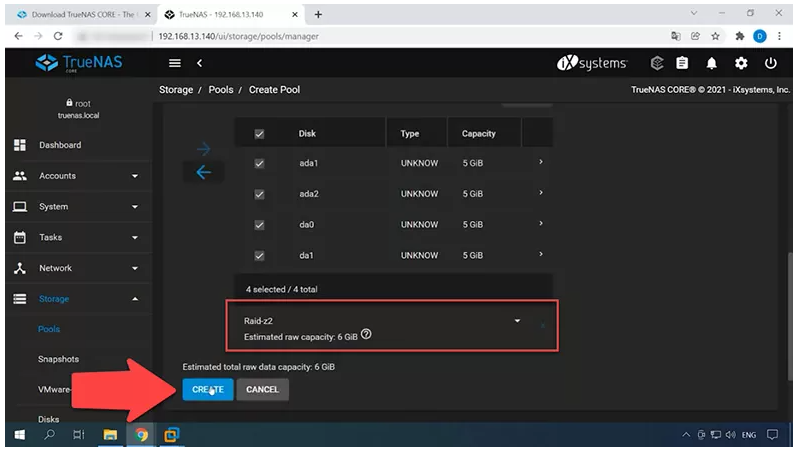Screen dimensions: 798x451
Task: Open the Task Manager clipboard icon
Action: tap(682, 63)
